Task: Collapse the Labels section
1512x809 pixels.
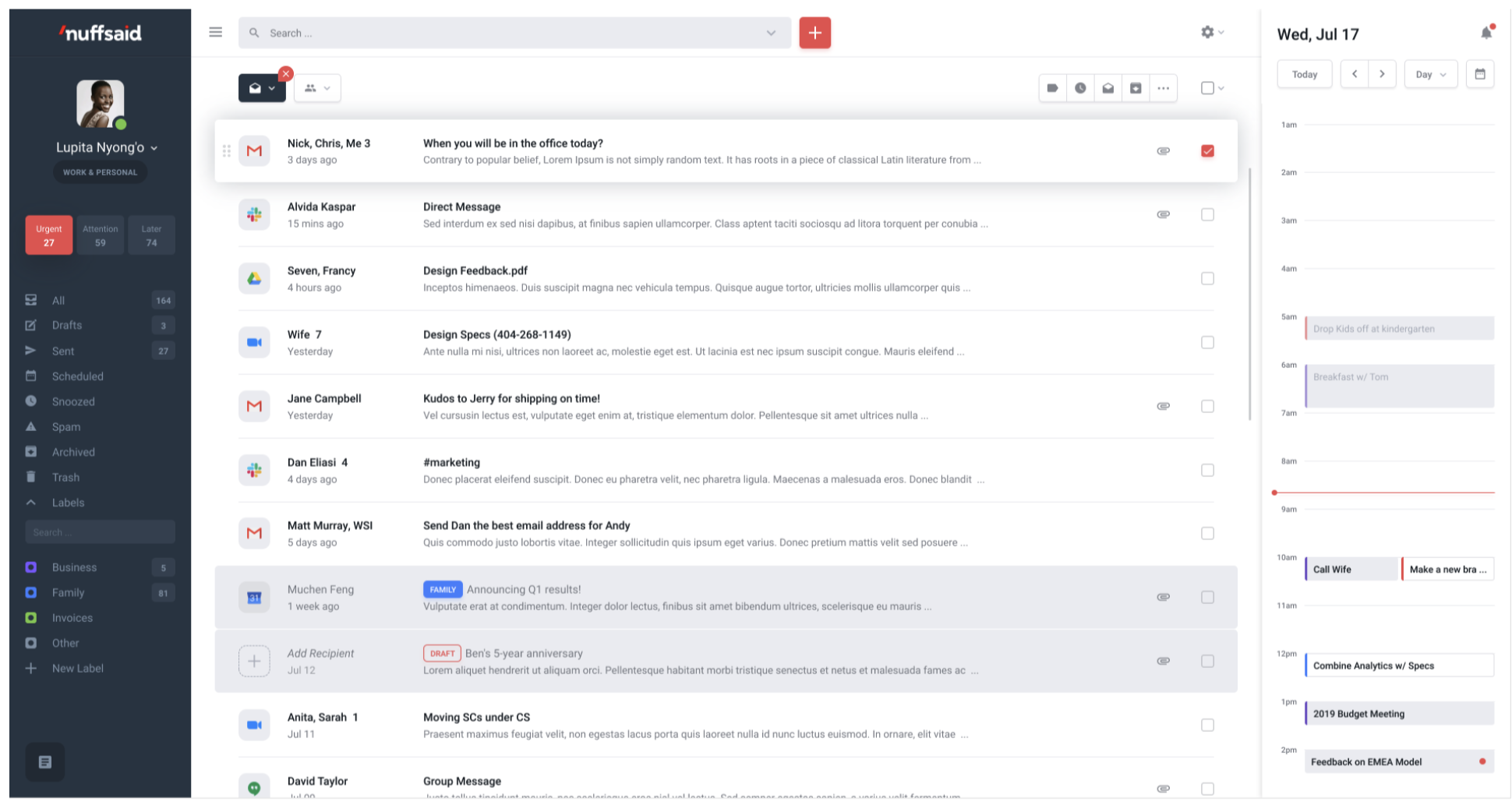Action: pyautogui.click(x=31, y=503)
